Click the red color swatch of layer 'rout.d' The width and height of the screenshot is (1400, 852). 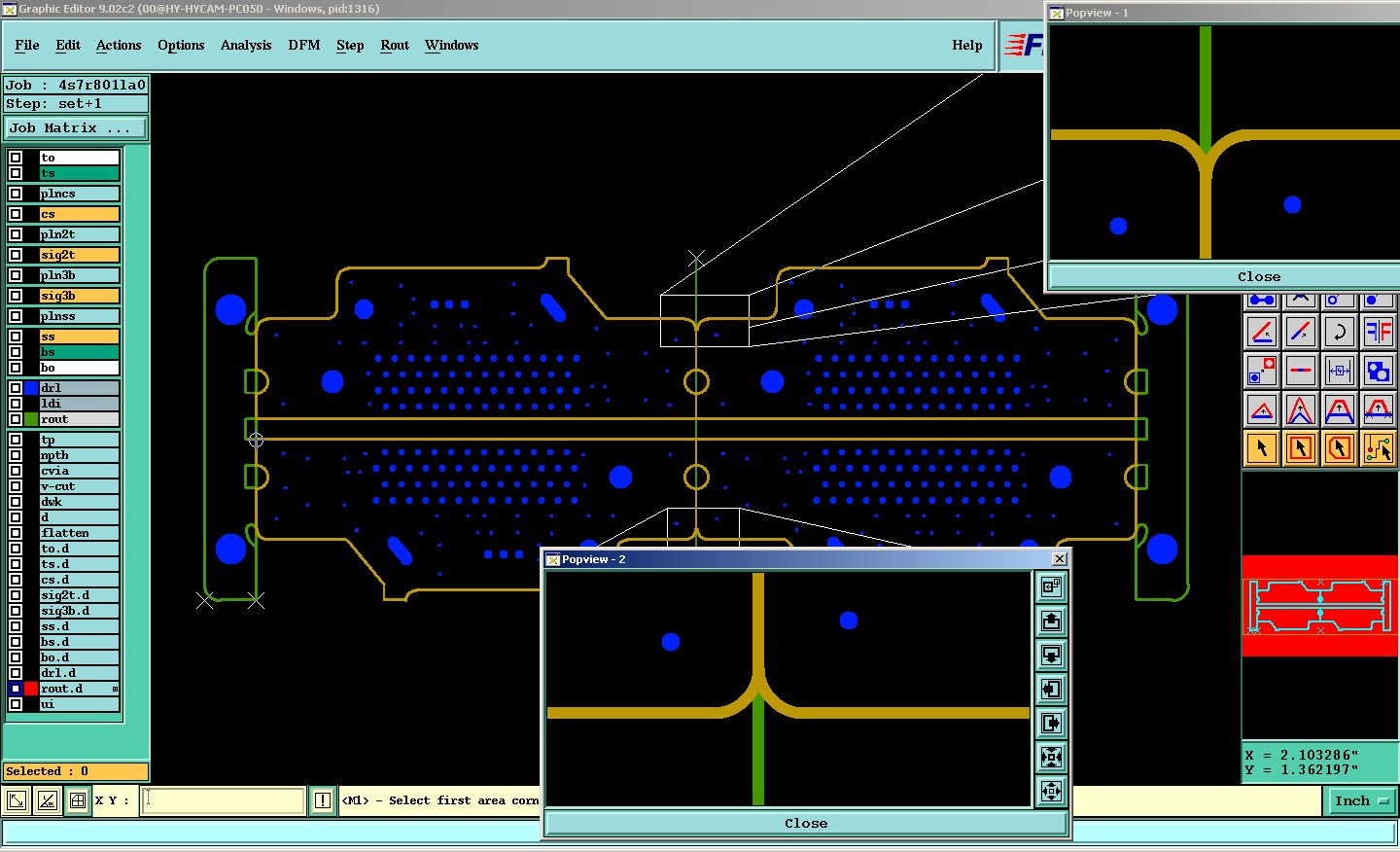click(x=31, y=689)
